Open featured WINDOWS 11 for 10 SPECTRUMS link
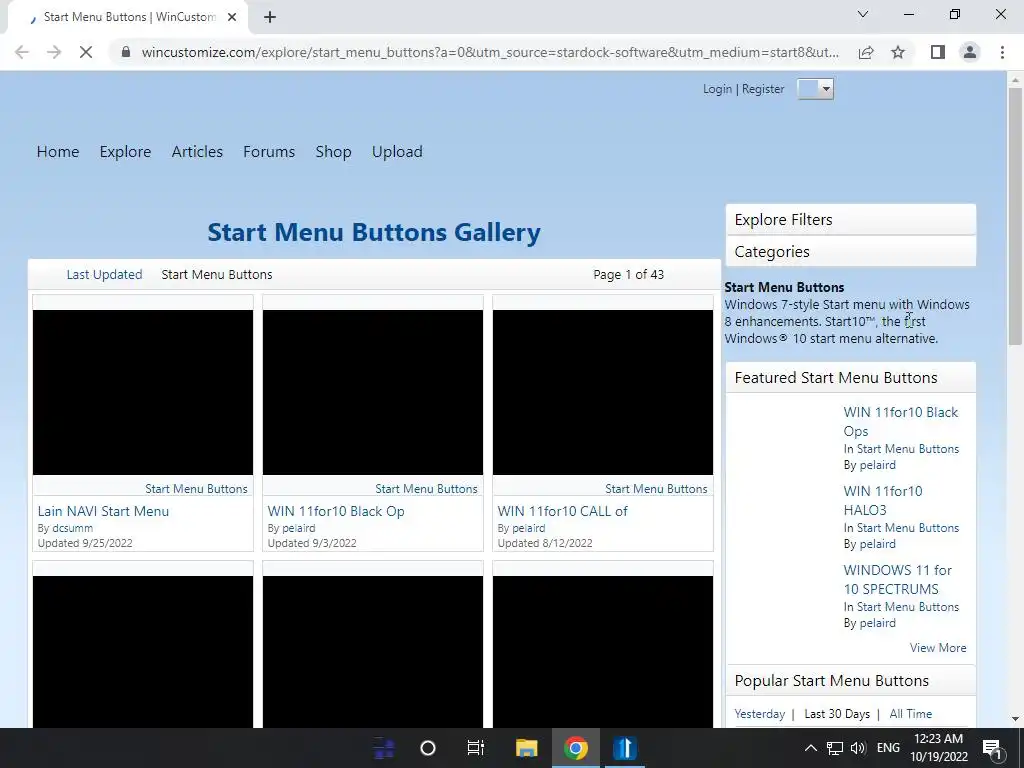 (897, 579)
